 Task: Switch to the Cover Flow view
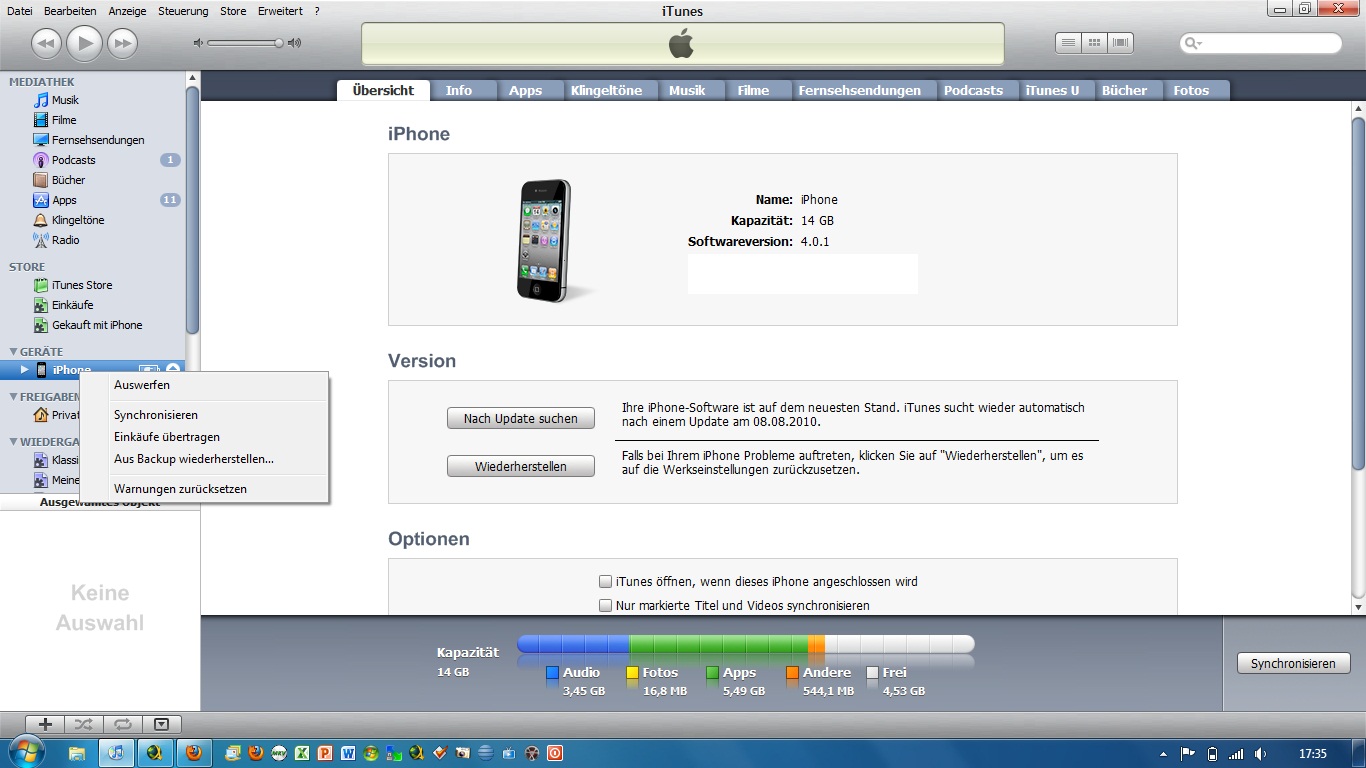(1120, 43)
